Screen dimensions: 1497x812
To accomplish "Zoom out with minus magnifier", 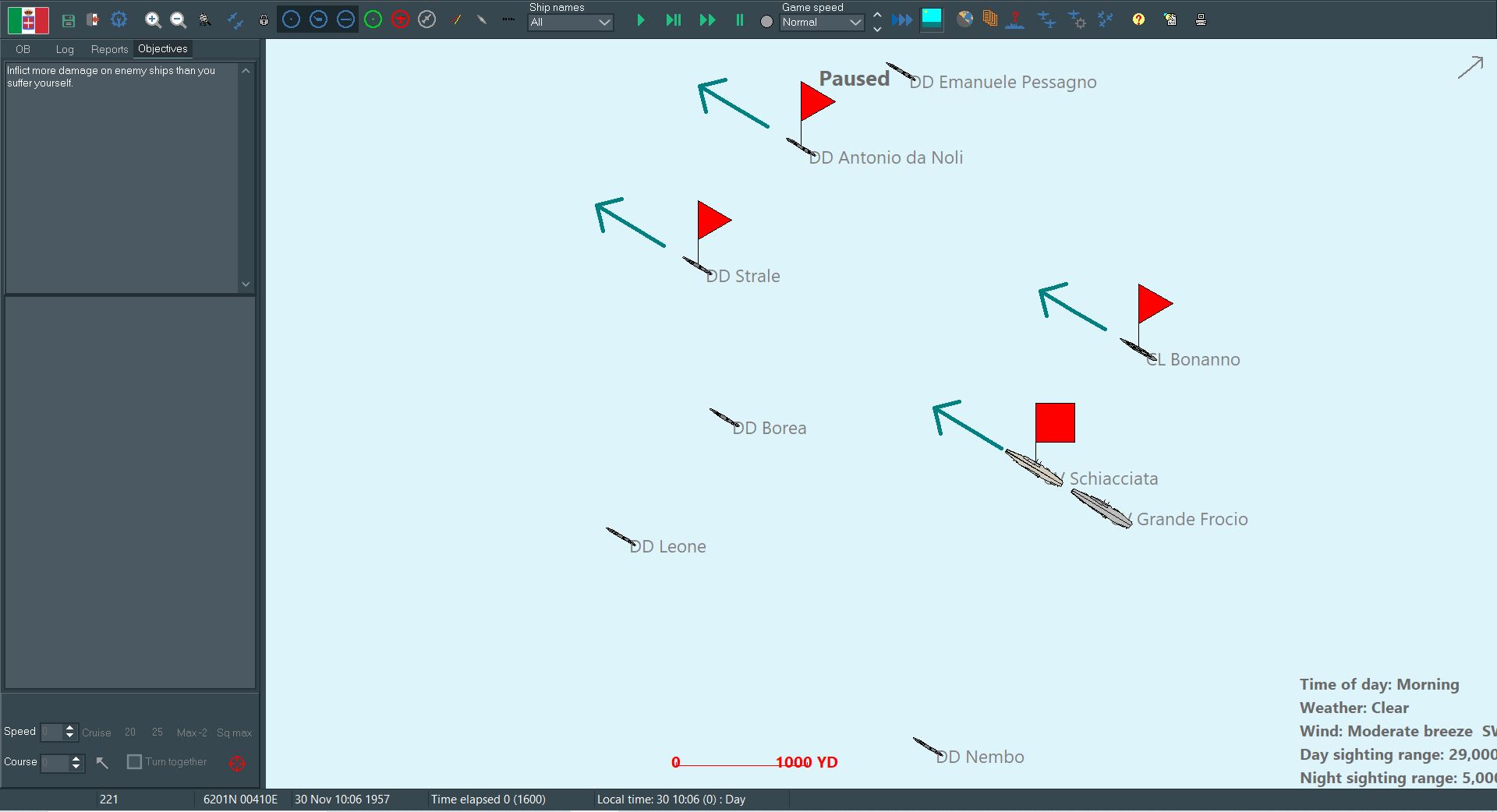I will 179,20.
